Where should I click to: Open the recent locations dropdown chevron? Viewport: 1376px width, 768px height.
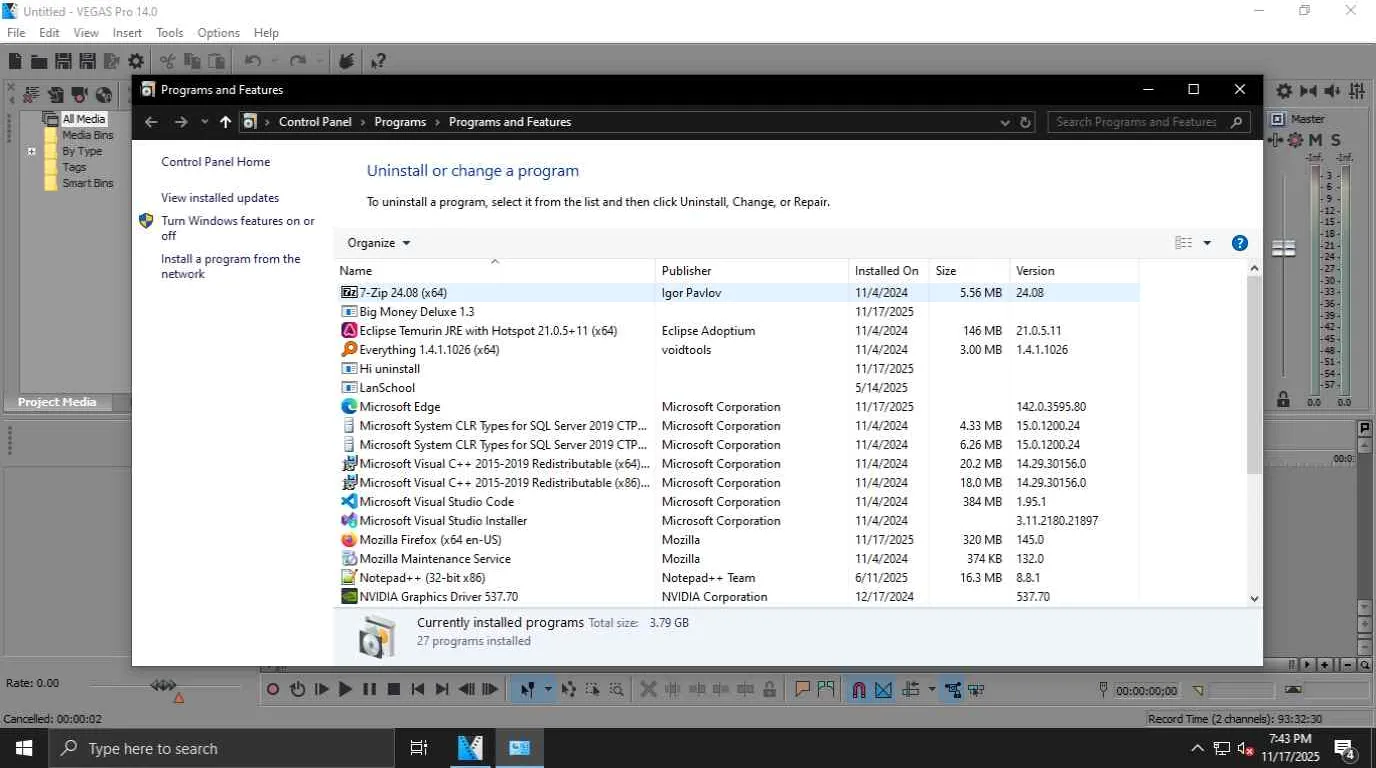(x=205, y=122)
